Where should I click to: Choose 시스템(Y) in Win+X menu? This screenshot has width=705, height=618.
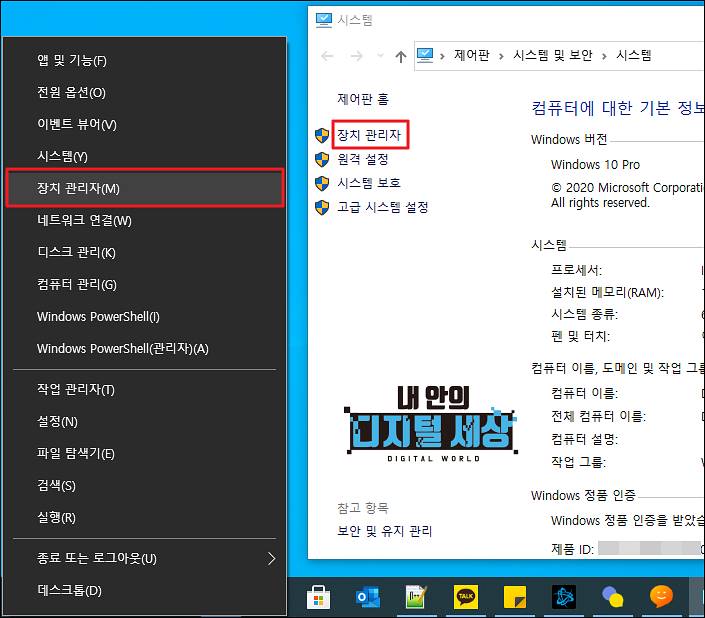pos(145,156)
